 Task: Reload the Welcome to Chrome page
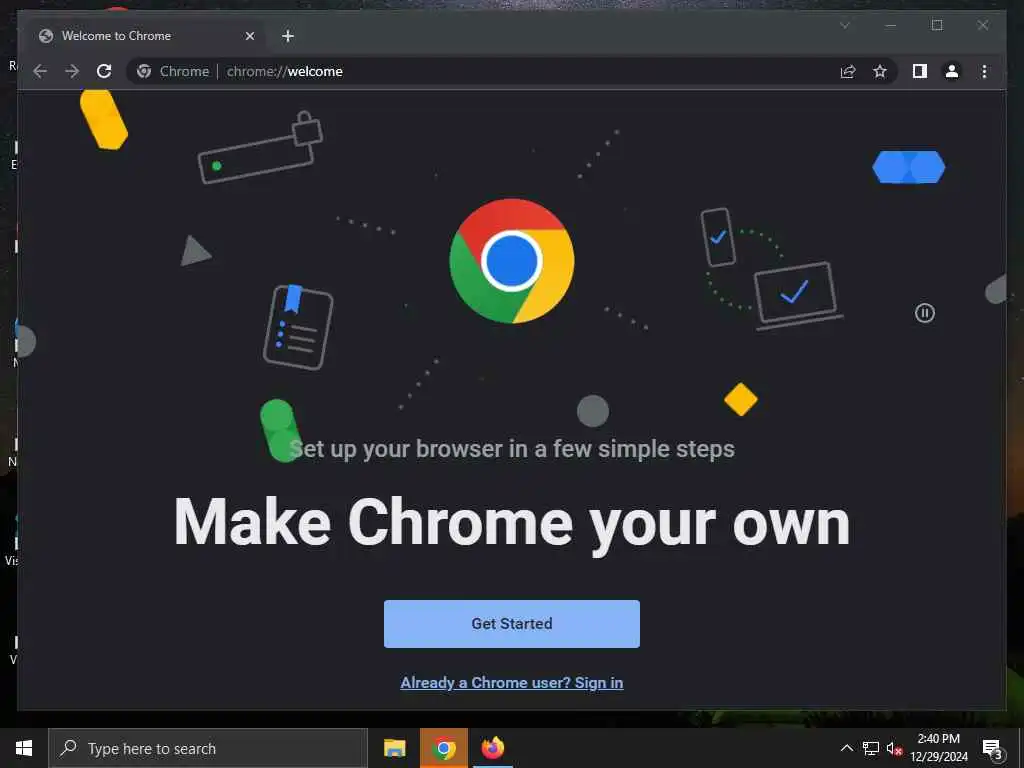(x=104, y=71)
